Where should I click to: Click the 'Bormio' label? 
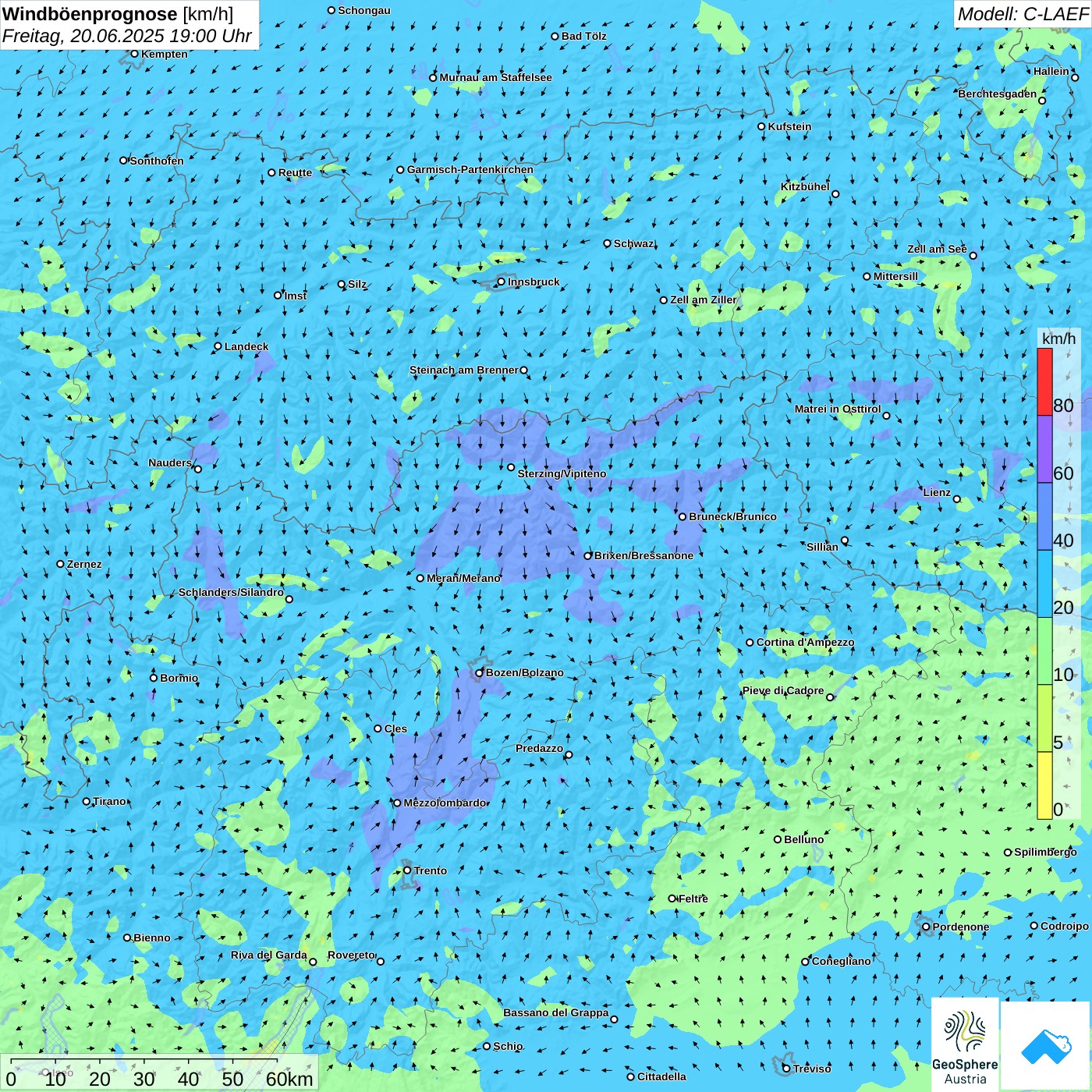click(x=179, y=678)
